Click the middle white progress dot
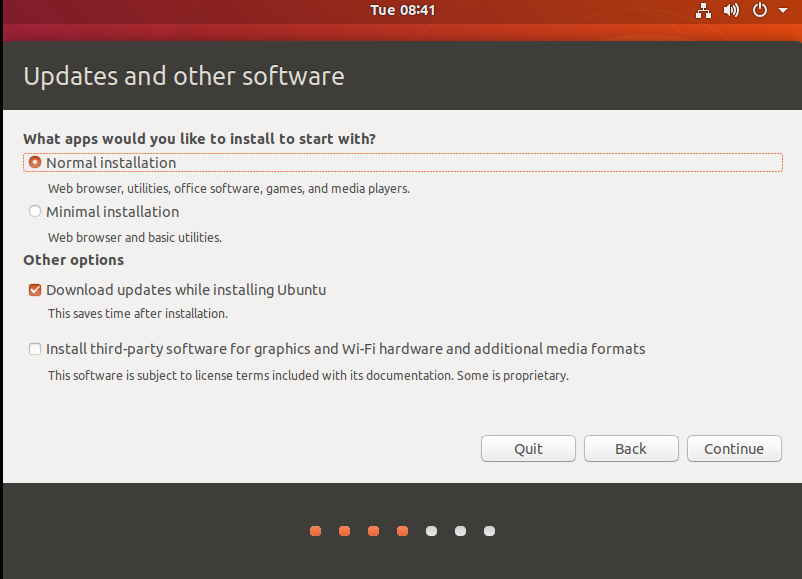Viewport: 802px width, 579px height. 460,531
